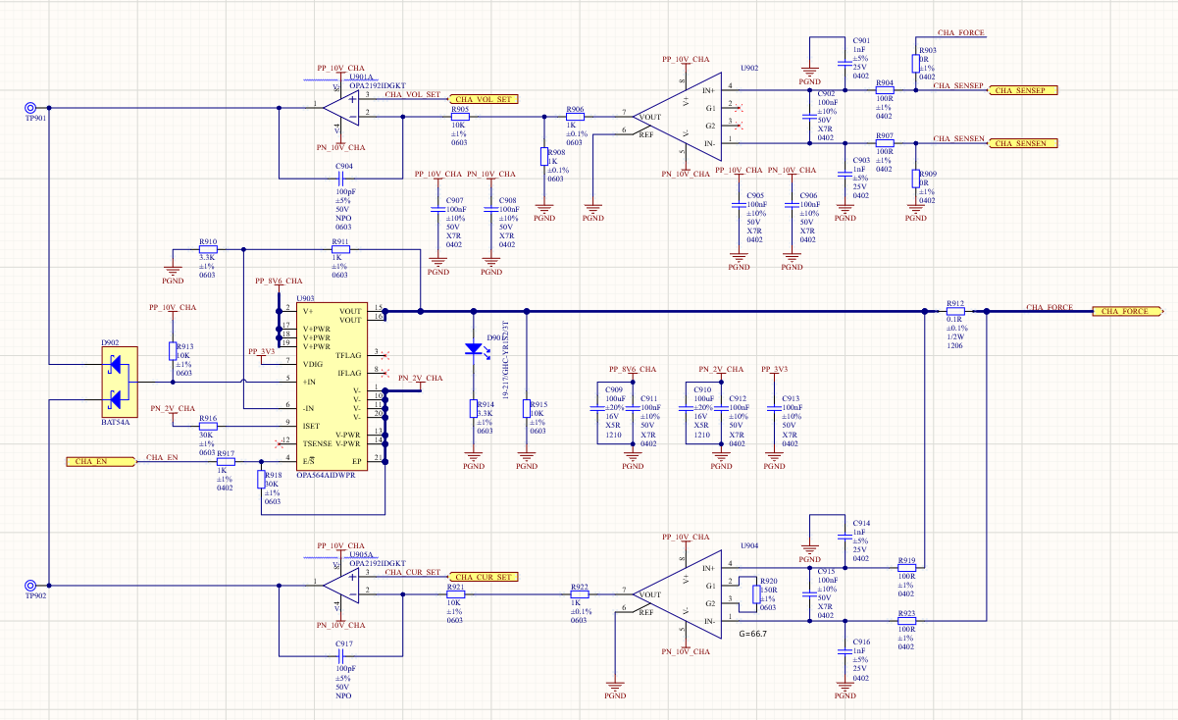Click test point TP901 symbol
This screenshot has width=1178, height=720.
tap(32, 108)
